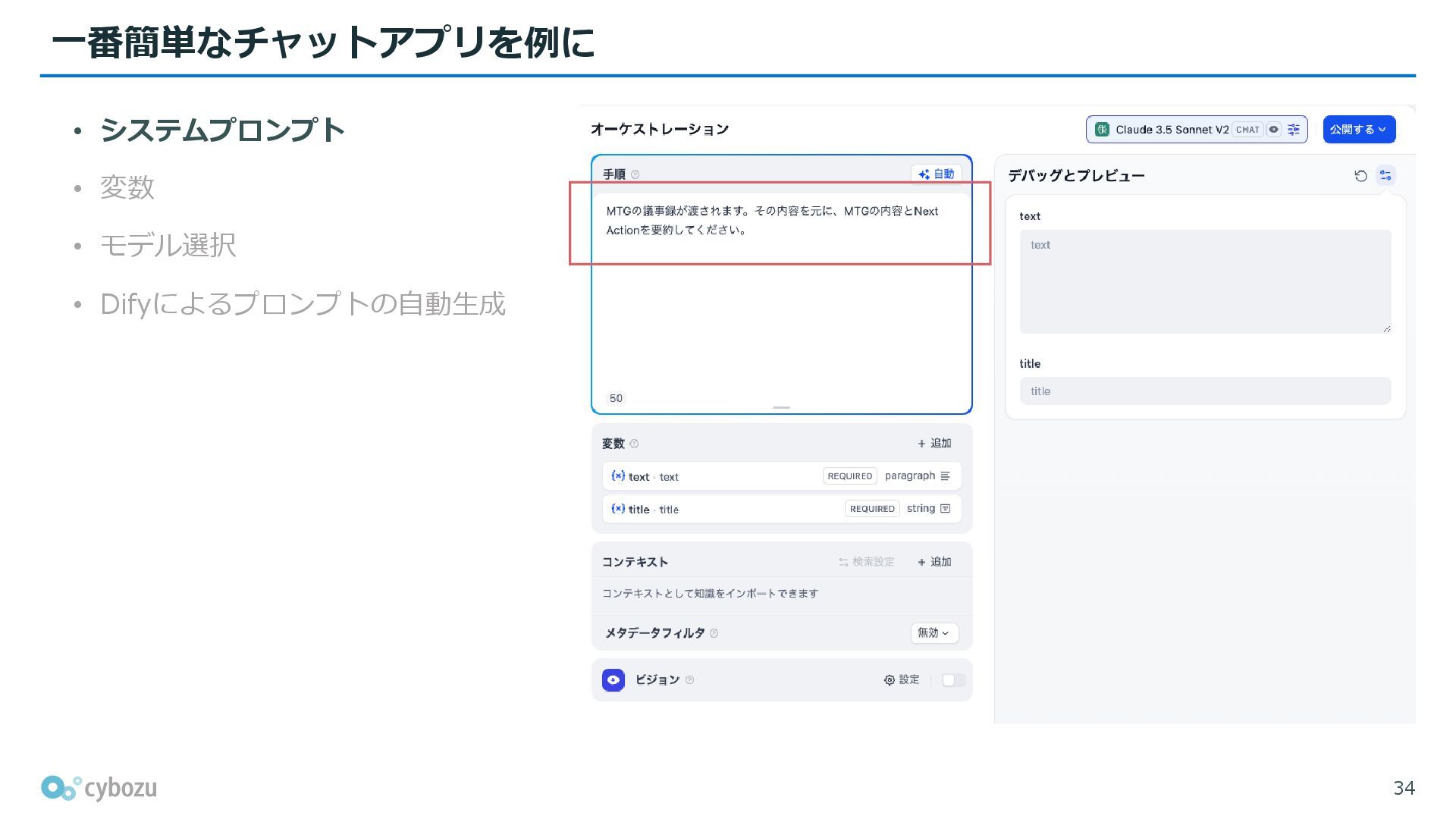Click the help icon beside ビジョン
Viewport: 1456px width, 819px height.
[x=689, y=680]
